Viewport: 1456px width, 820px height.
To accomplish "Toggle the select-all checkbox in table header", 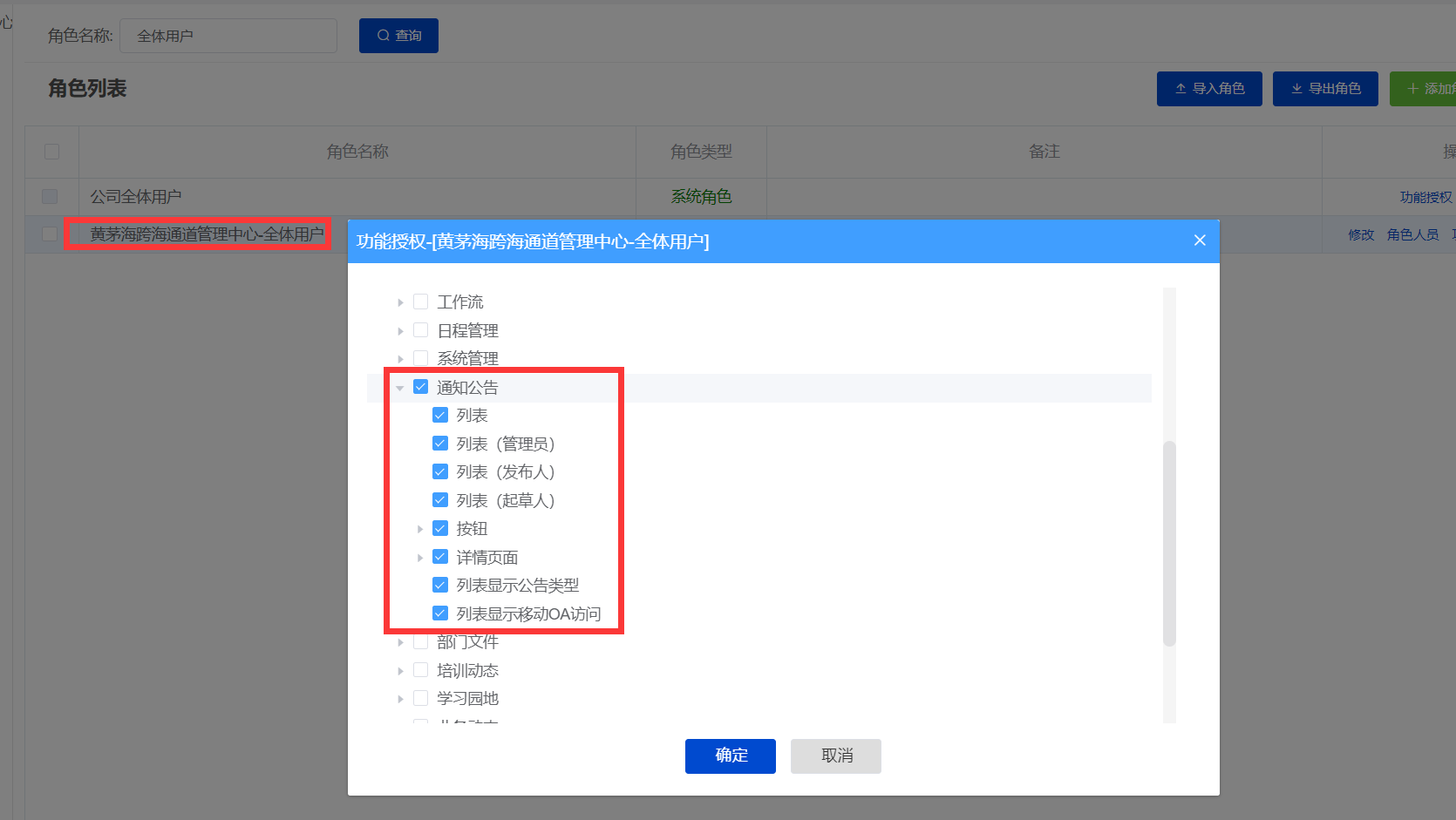I will [x=51, y=152].
